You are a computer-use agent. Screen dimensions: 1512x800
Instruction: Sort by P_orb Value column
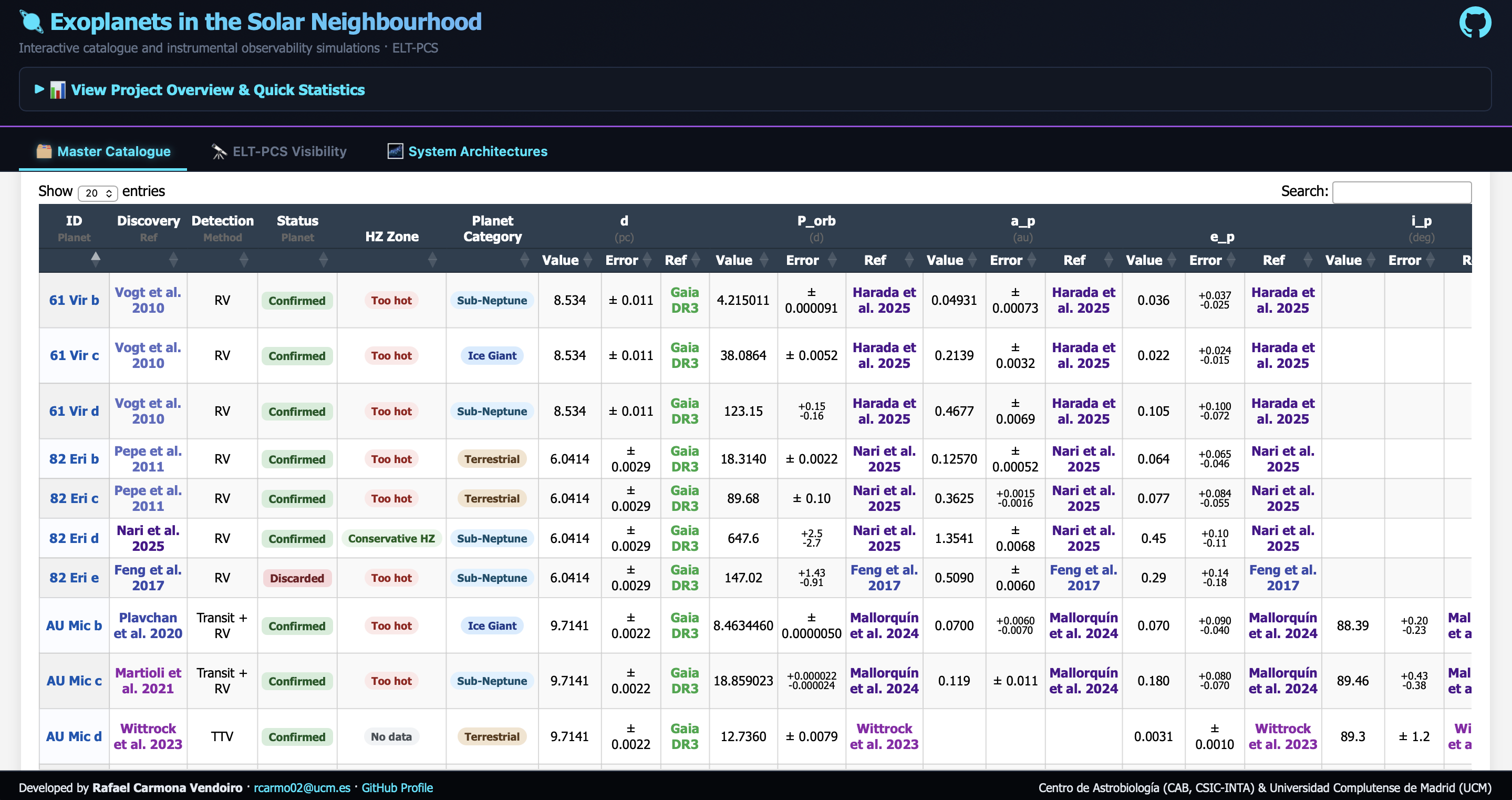click(x=742, y=260)
